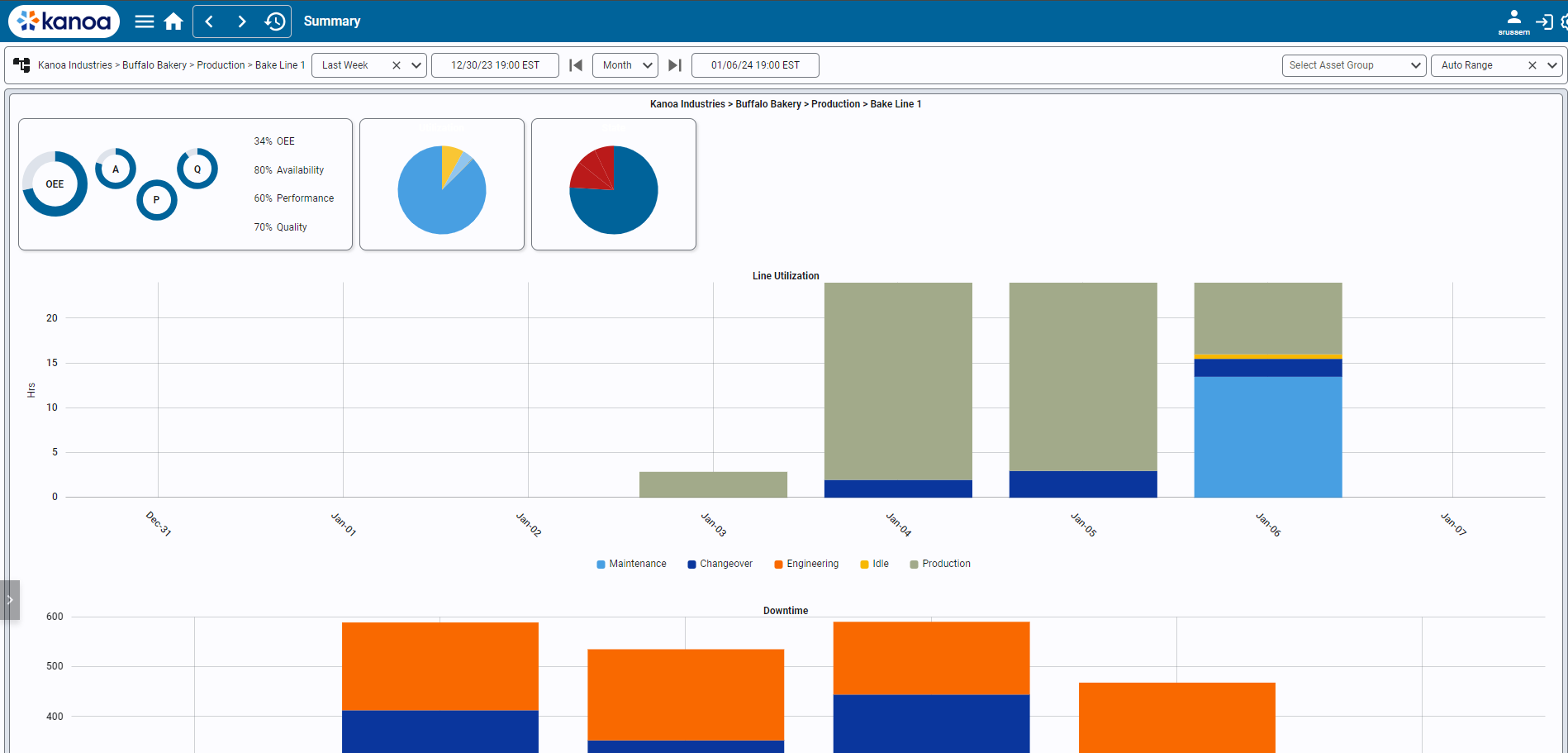The image size is (1568, 753).
Task: Click the Performance P donut gauge
Action: point(156,200)
